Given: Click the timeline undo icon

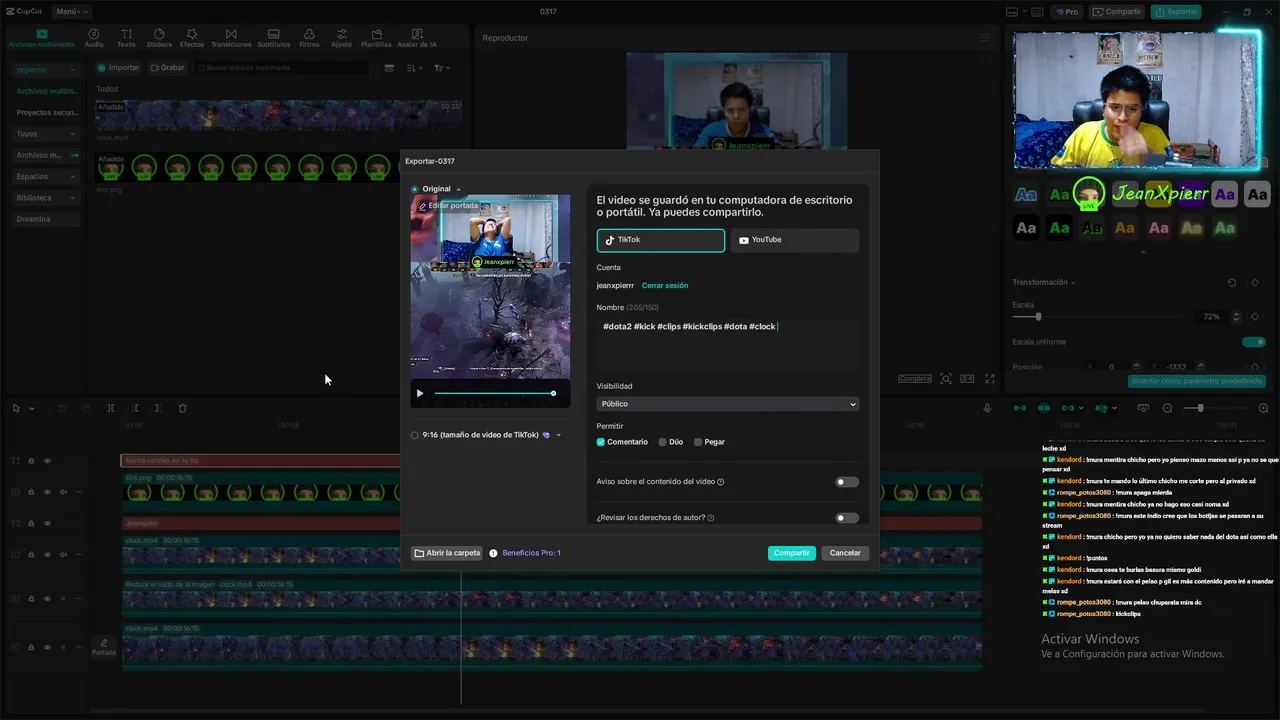Looking at the screenshot, I should (x=62, y=408).
